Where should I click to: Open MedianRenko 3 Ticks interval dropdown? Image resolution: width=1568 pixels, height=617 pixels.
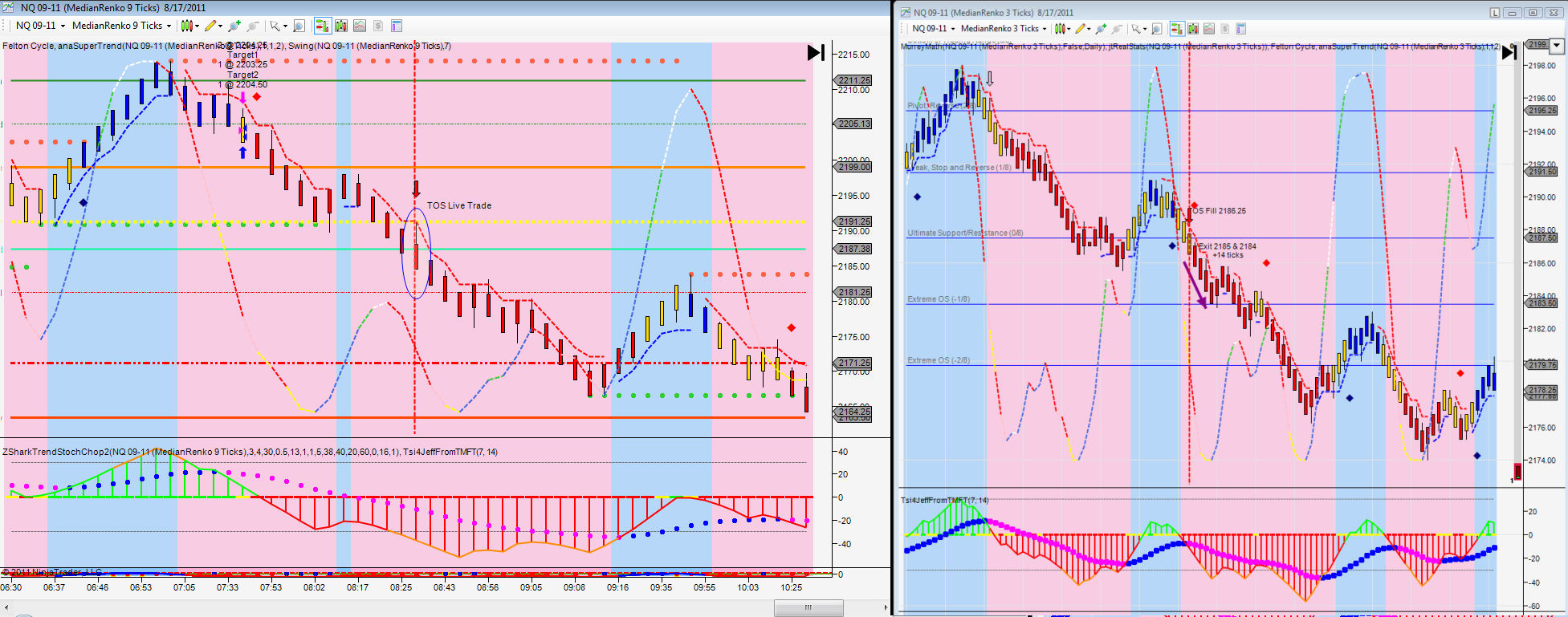click(1004, 29)
